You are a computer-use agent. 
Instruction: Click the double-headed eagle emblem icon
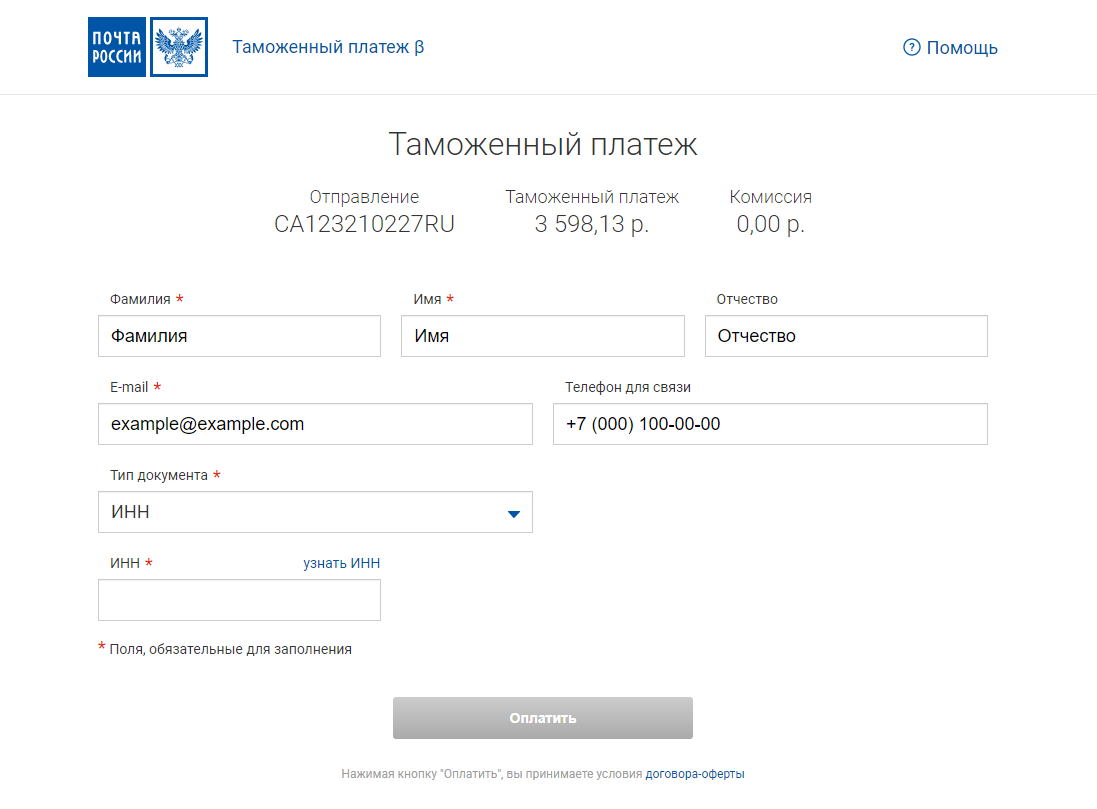pyautogui.click(x=180, y=46)
